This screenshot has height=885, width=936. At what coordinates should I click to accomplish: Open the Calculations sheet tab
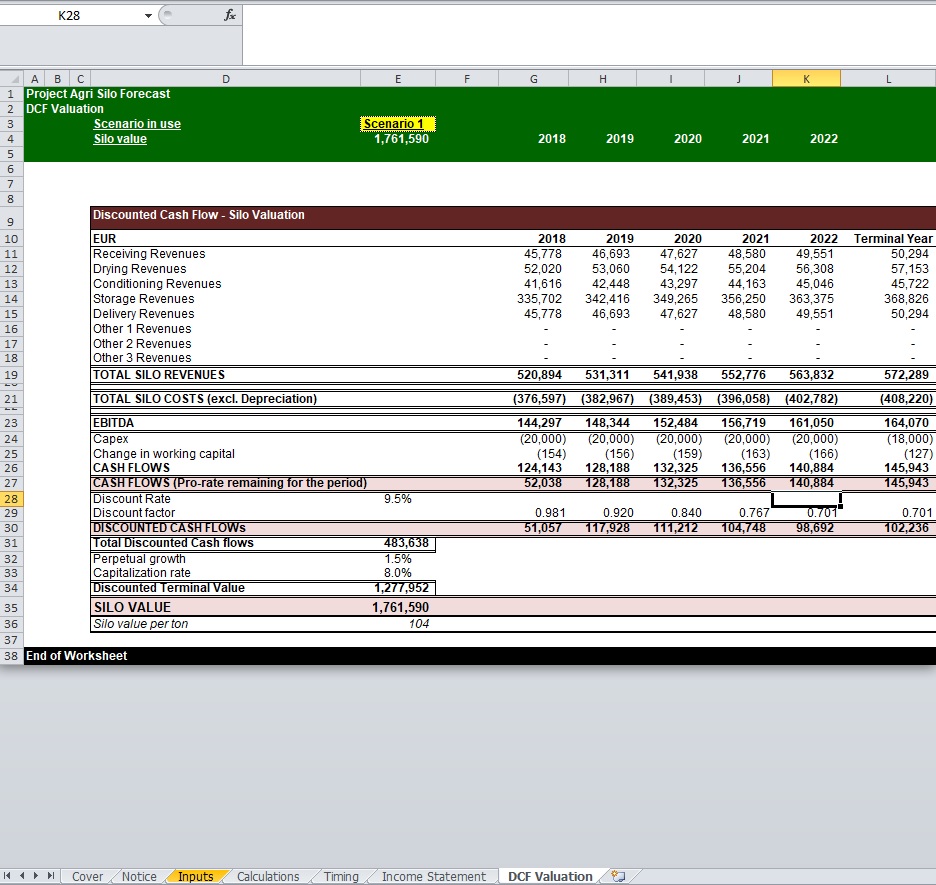pyautogui.click(x=268, y=876)
